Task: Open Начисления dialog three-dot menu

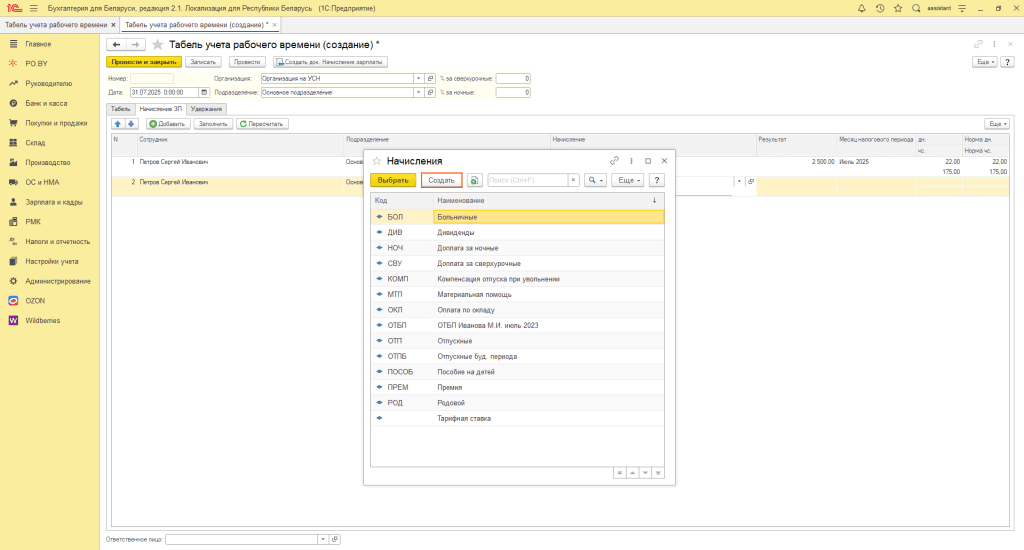Action: coord(632,161)
